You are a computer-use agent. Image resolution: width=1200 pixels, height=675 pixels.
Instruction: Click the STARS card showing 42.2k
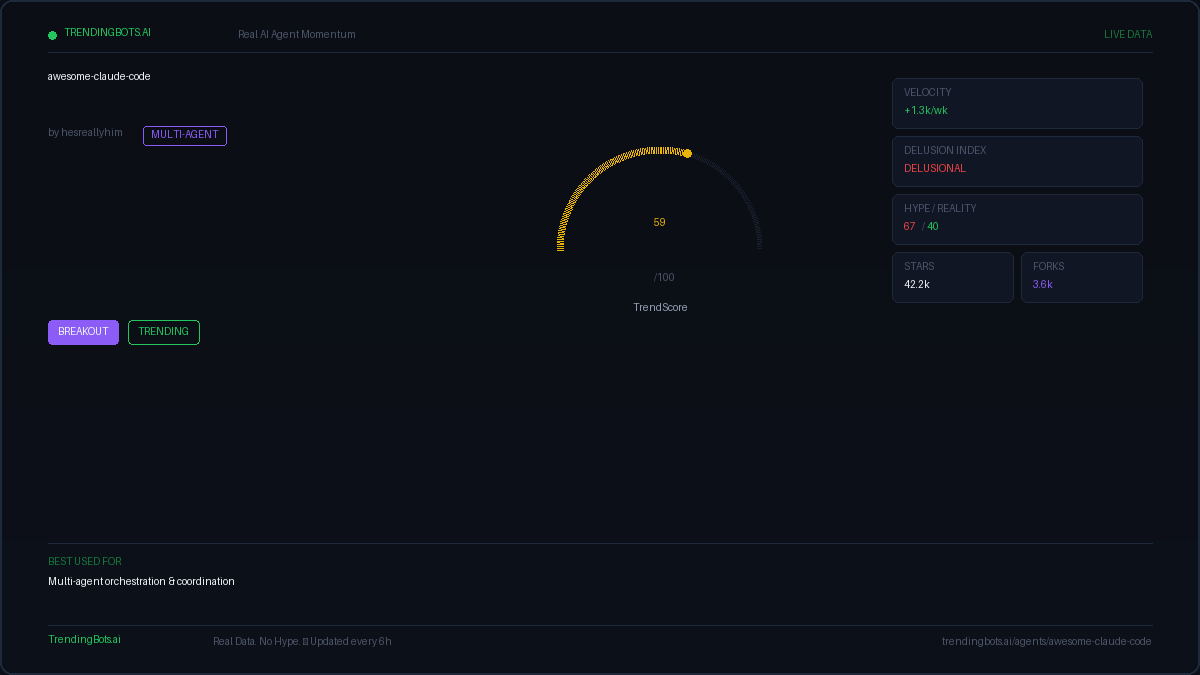click(x=953, y=277)
